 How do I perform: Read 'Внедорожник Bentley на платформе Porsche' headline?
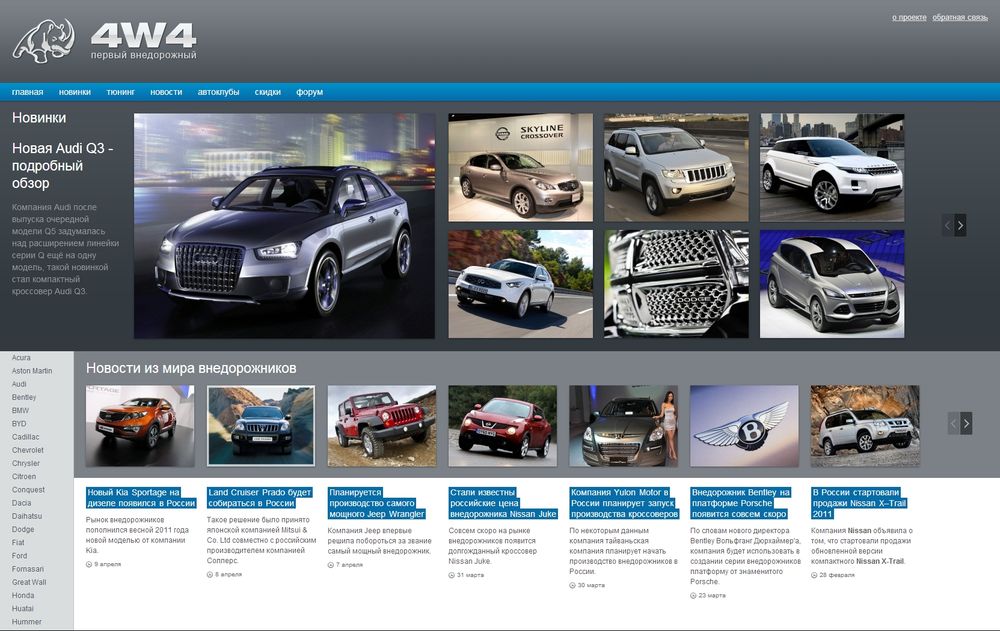click(741, 503)
